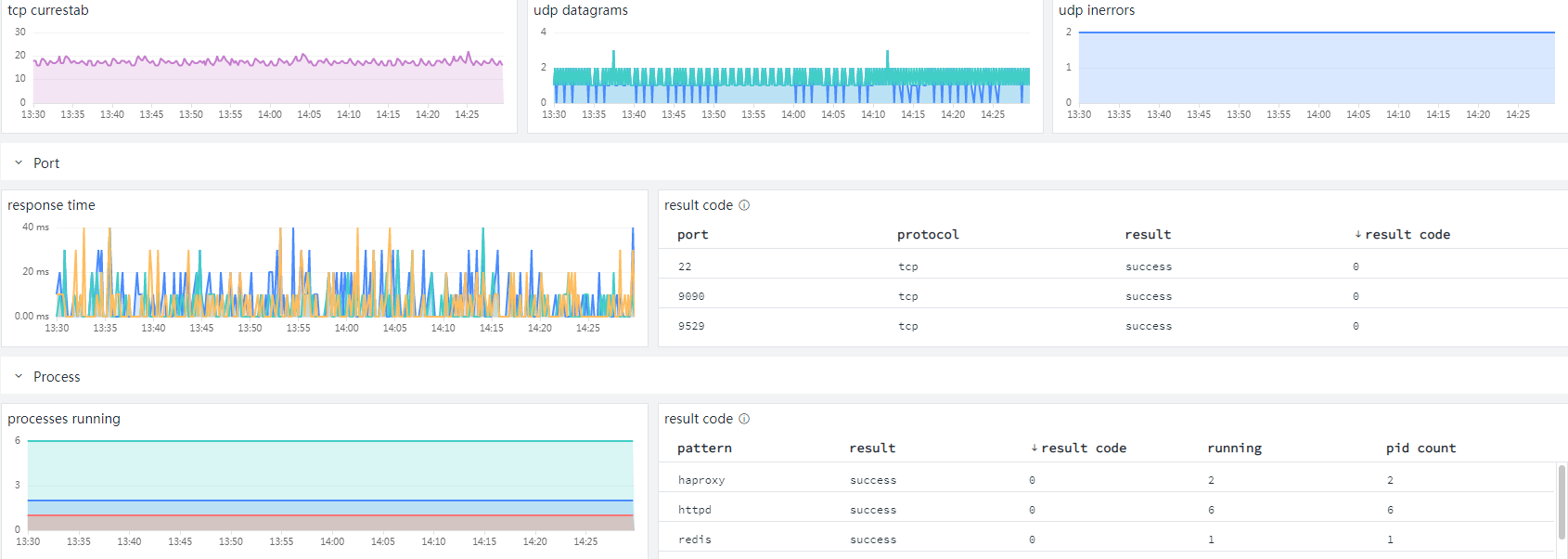Image resolution: width=1568 pixels, height=559 pixels.
Task: Click sort arrow on Port result code column
Action: coord(1358,234)
